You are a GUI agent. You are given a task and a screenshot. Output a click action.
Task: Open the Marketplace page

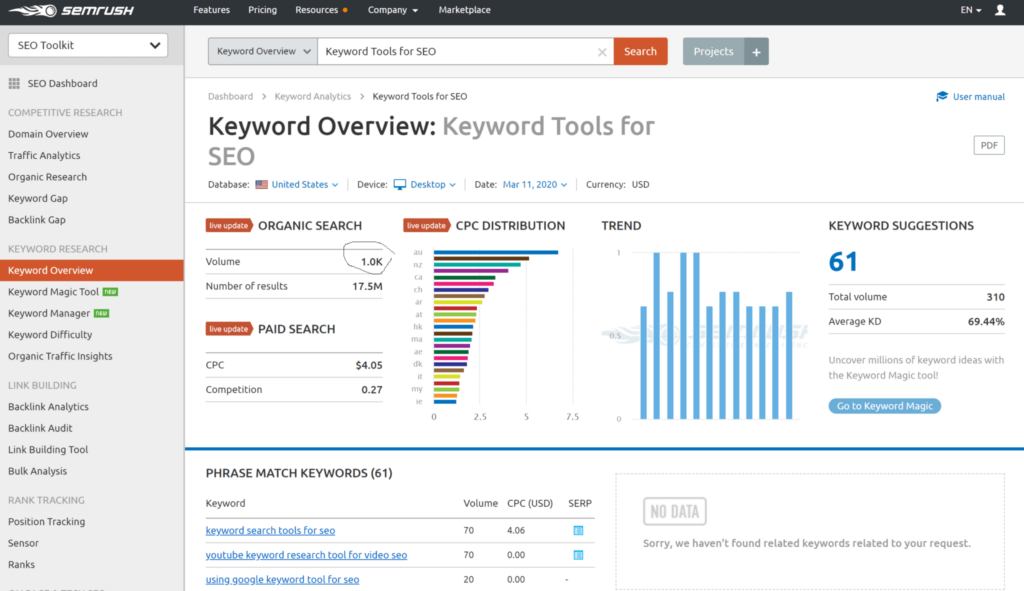(x=464, y=10)
